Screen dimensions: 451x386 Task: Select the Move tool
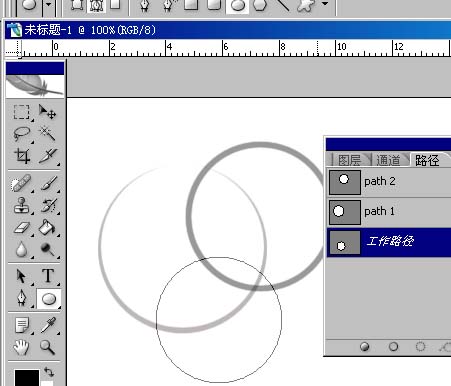[47, 112]
